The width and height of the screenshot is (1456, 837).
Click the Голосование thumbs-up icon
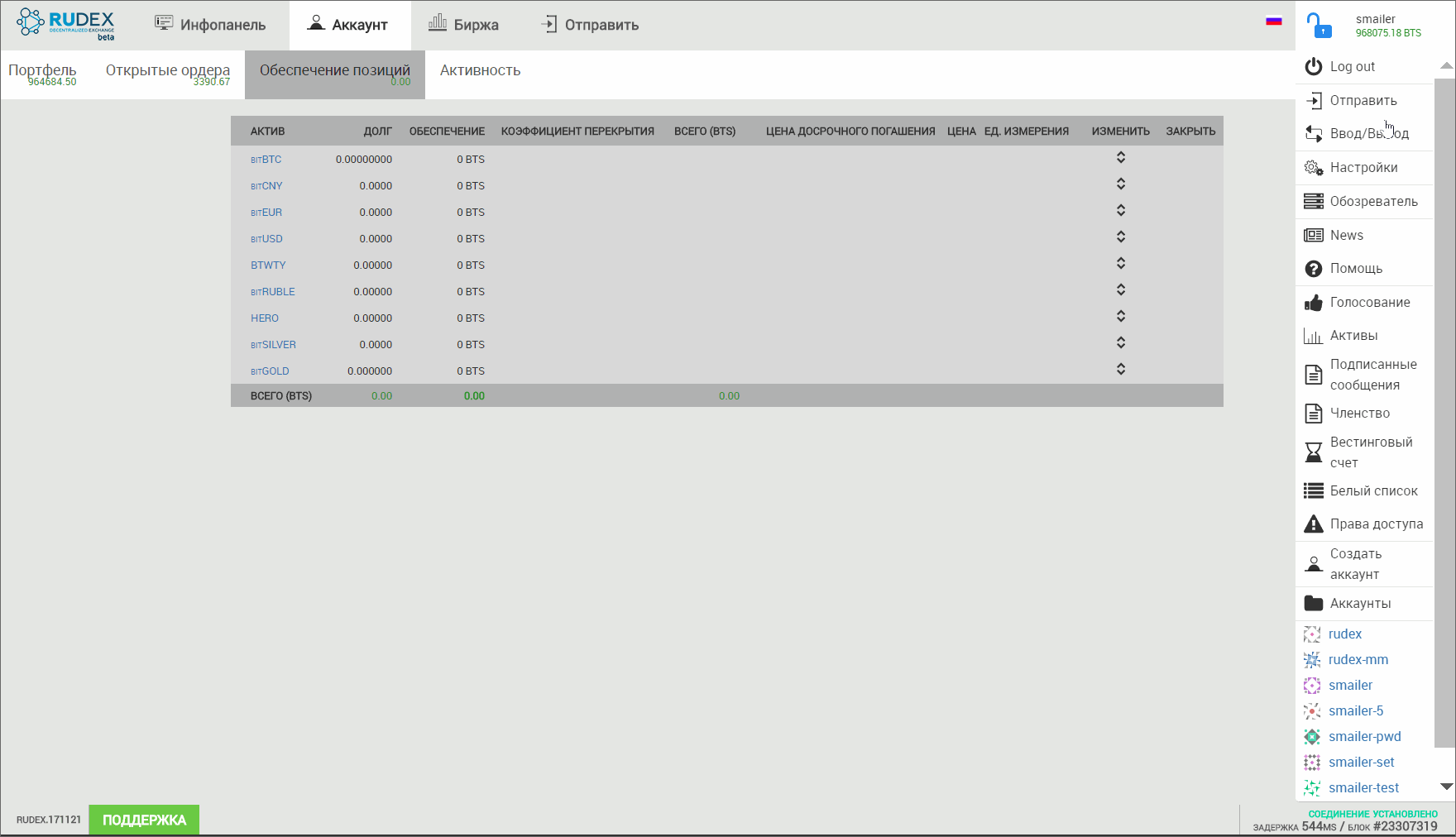pyautogui.click(x=1314, y=302)
